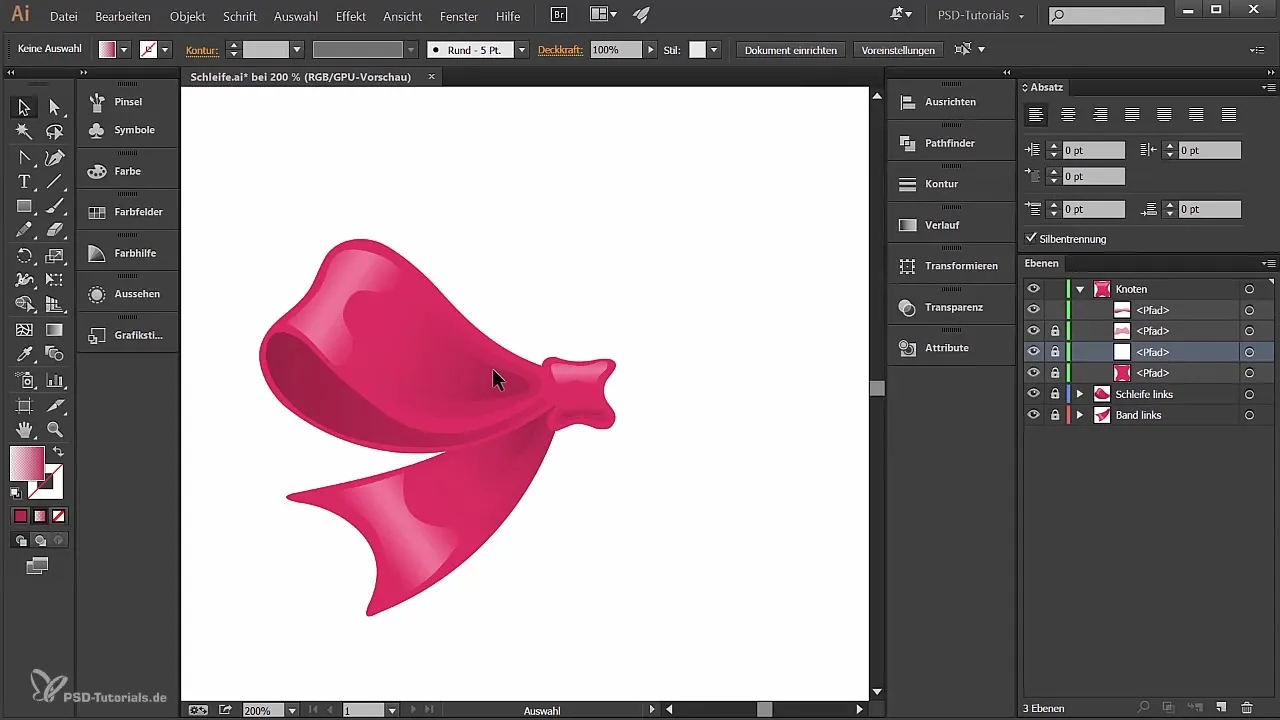
Task: Open the Objekt menu
Action: [x=187, y=16]
